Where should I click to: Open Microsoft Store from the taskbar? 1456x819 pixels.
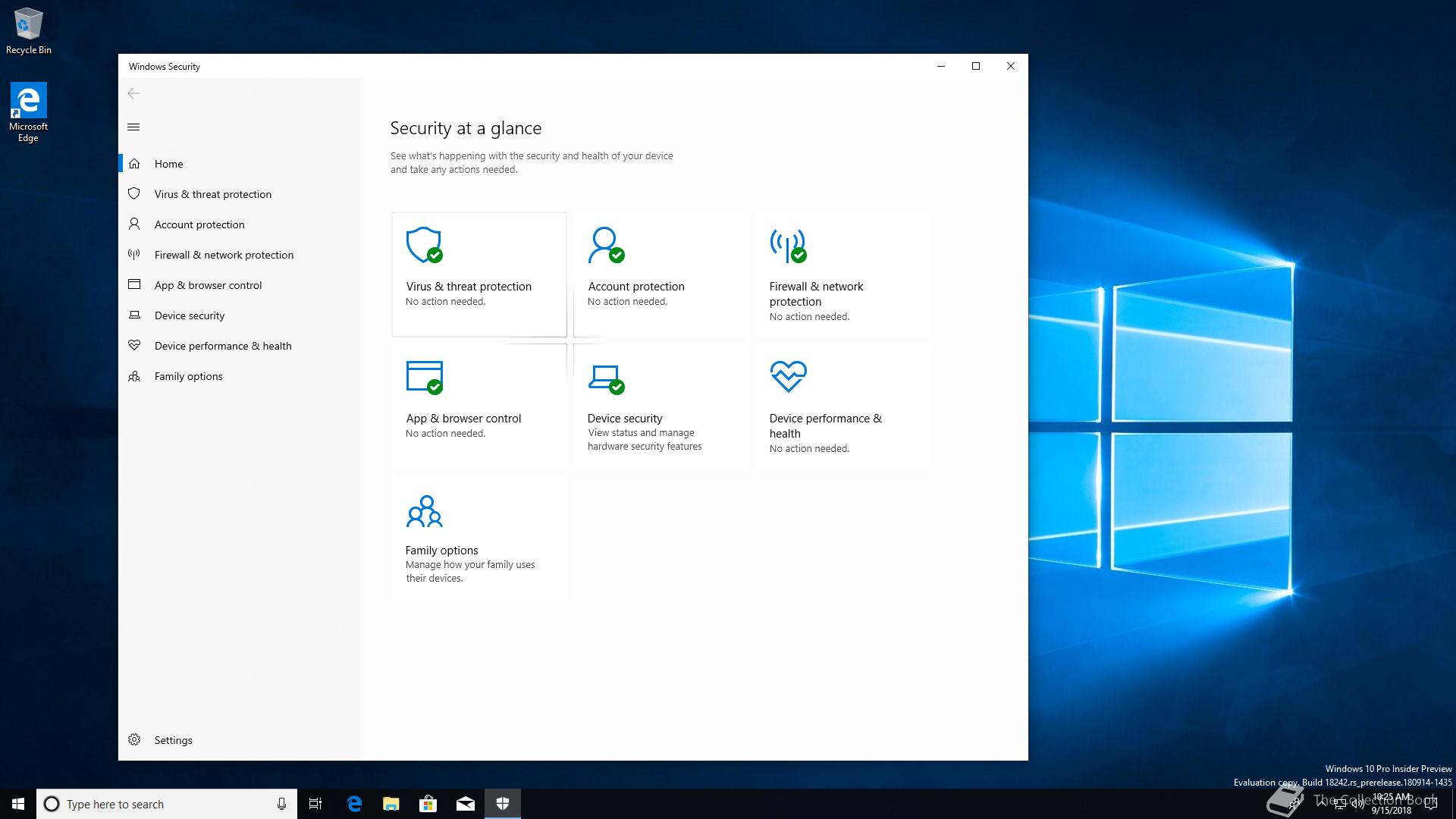coord(428,804)
